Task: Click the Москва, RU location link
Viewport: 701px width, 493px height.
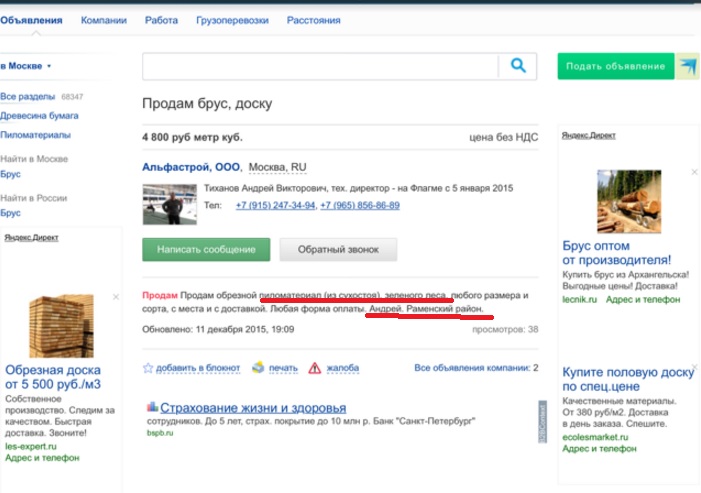Action: [x=277, y=167]
